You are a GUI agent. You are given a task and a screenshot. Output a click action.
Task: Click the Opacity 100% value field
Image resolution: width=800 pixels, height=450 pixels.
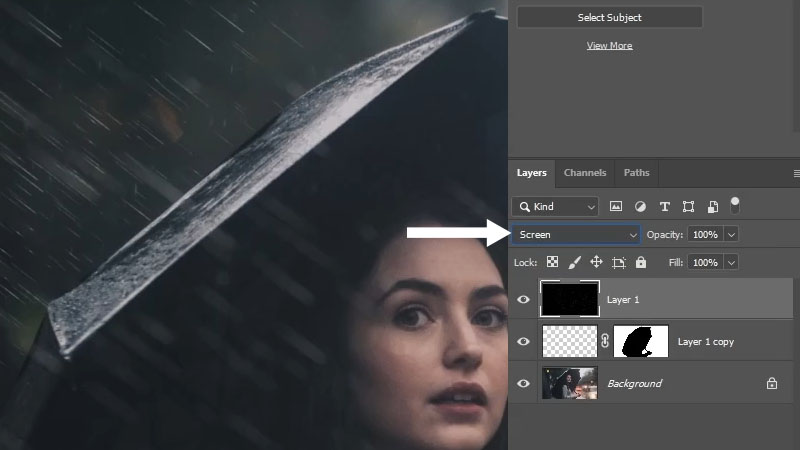tap(705, 235)
